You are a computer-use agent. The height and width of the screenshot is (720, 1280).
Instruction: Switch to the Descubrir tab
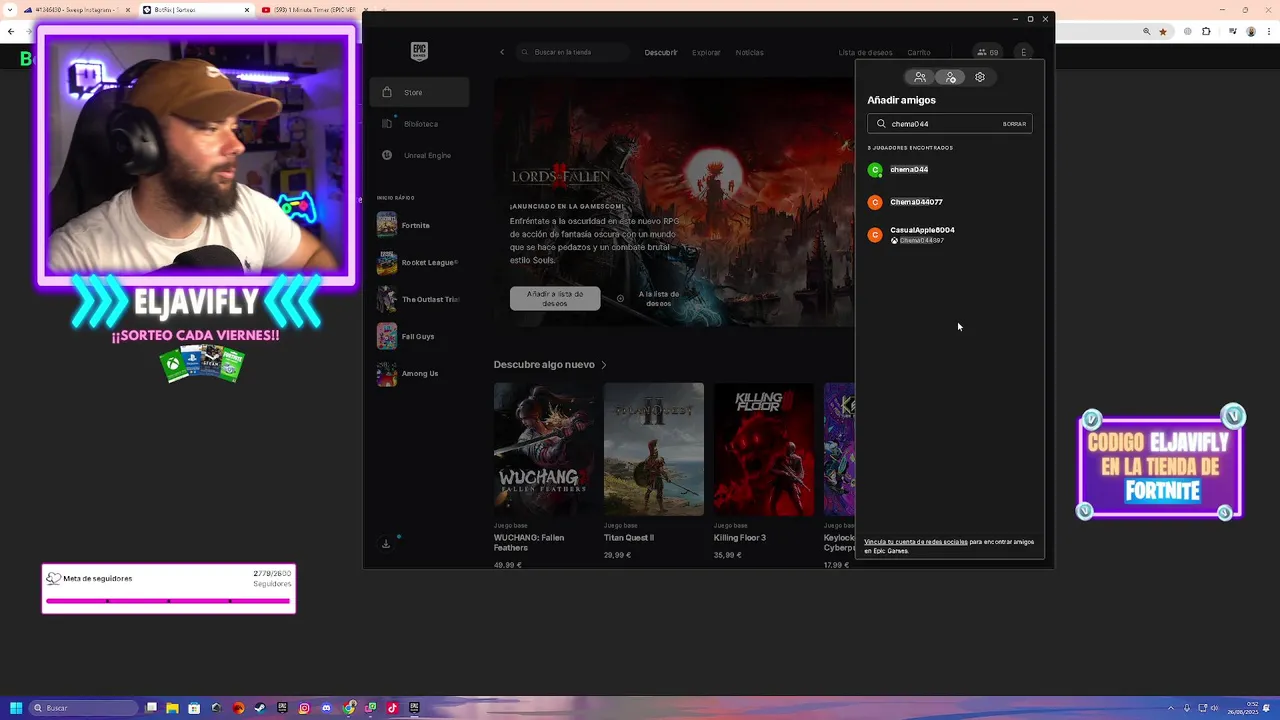point(661,52)
